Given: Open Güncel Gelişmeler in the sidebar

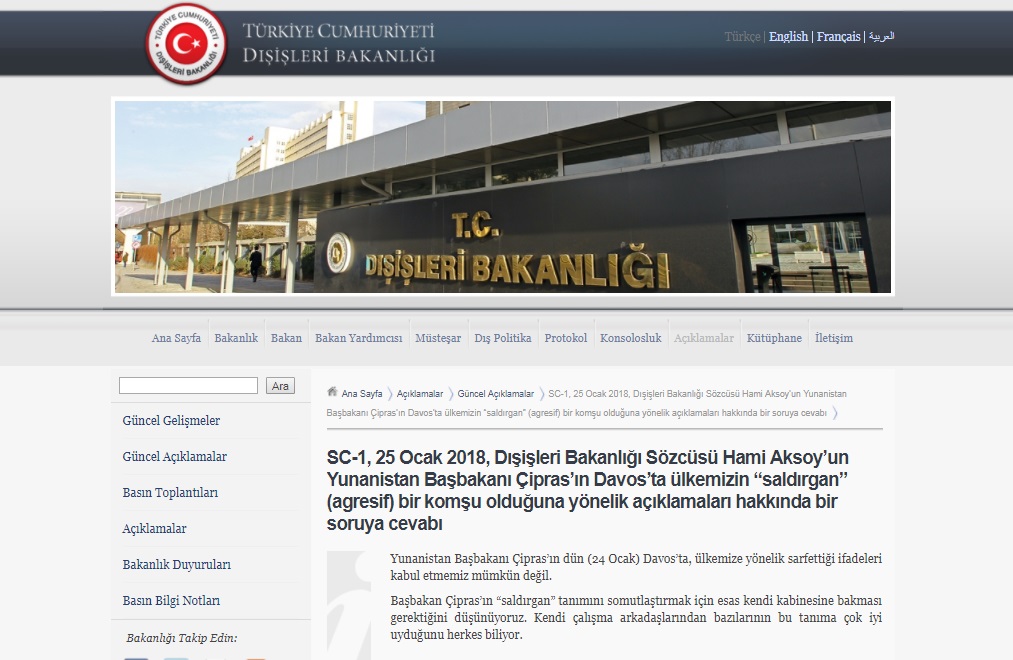Looking at the screenshot, I should tap(171, 421).
